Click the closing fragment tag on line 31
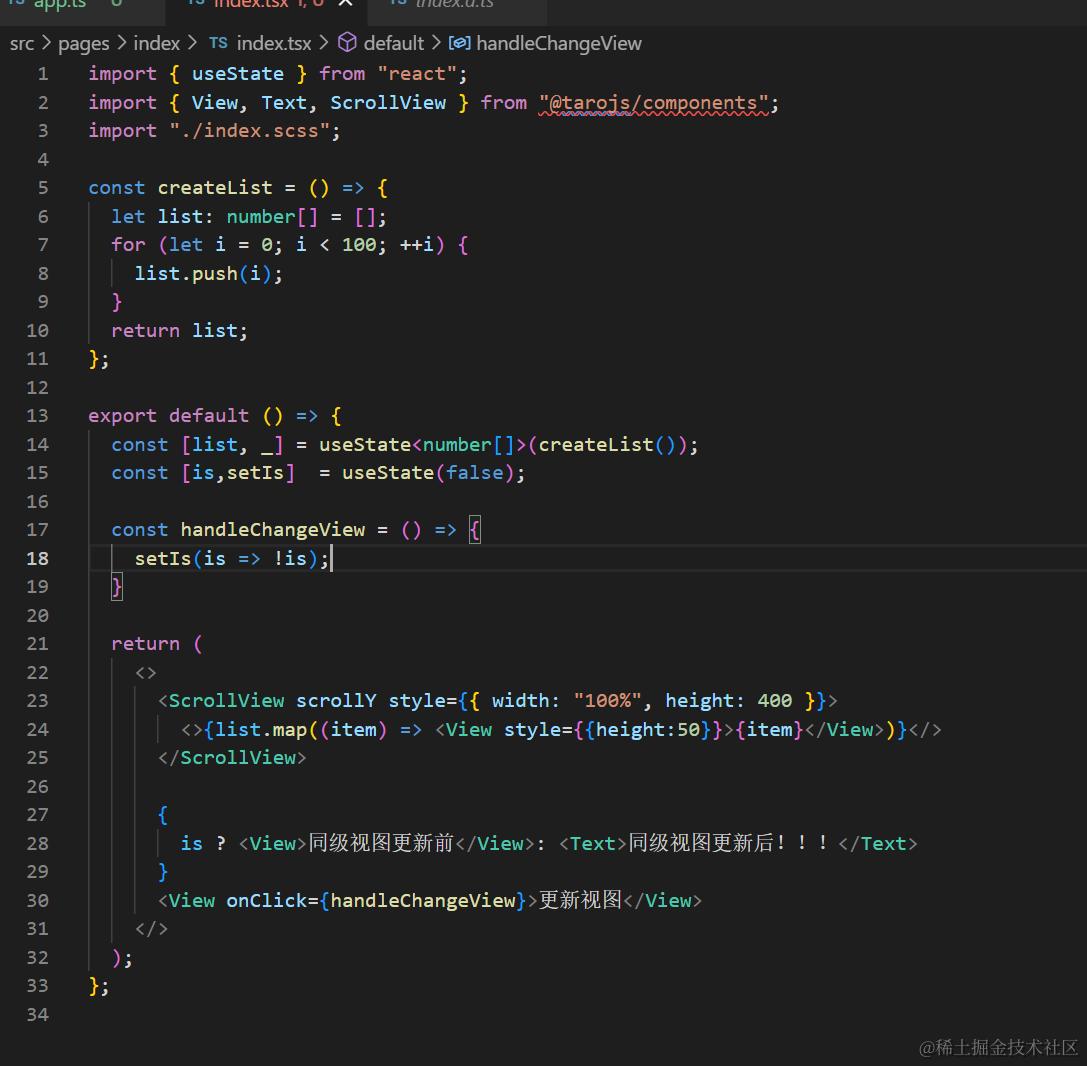 [x=151, y=929]
